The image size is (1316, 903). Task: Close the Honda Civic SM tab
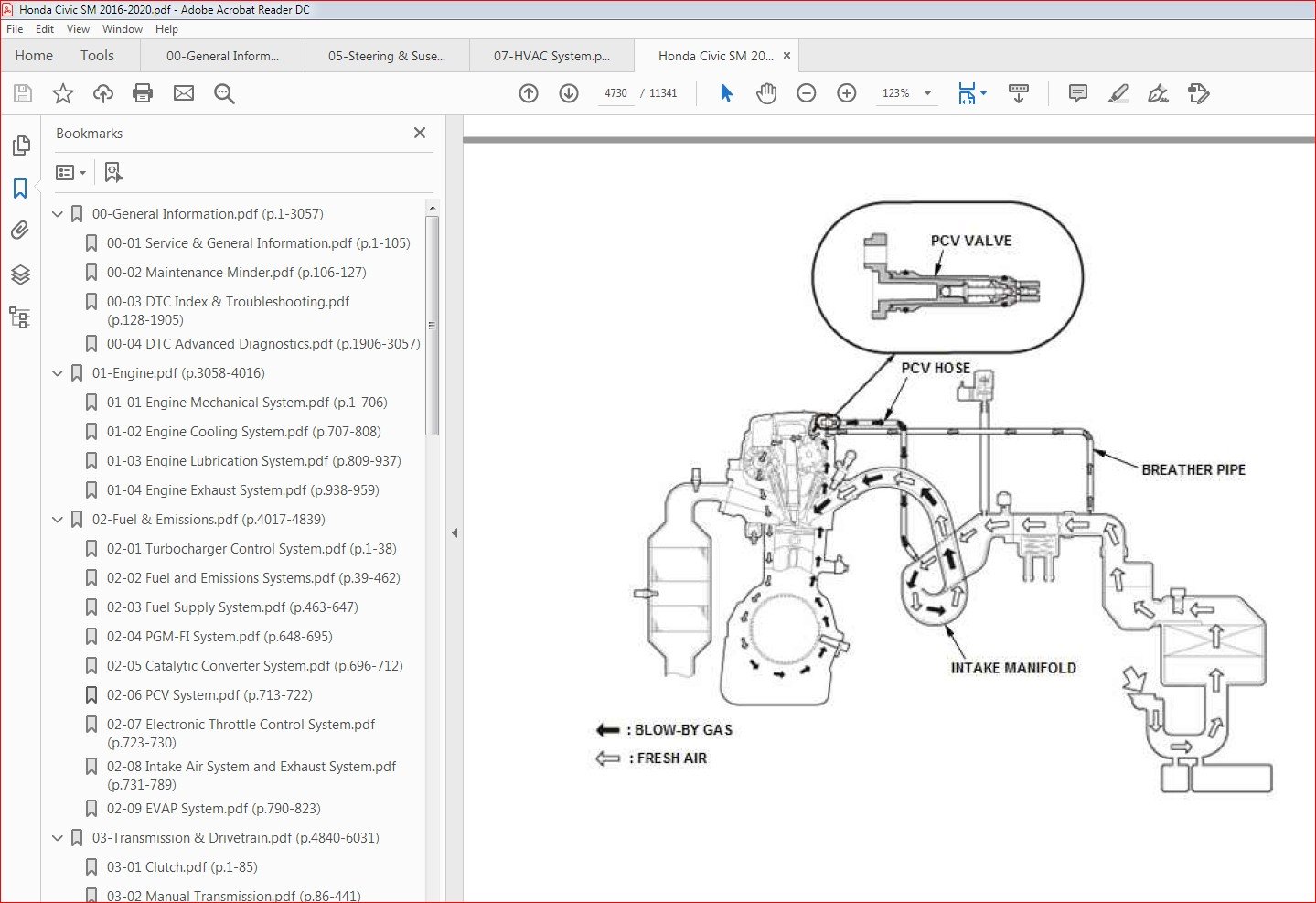(x=786, y=56)
